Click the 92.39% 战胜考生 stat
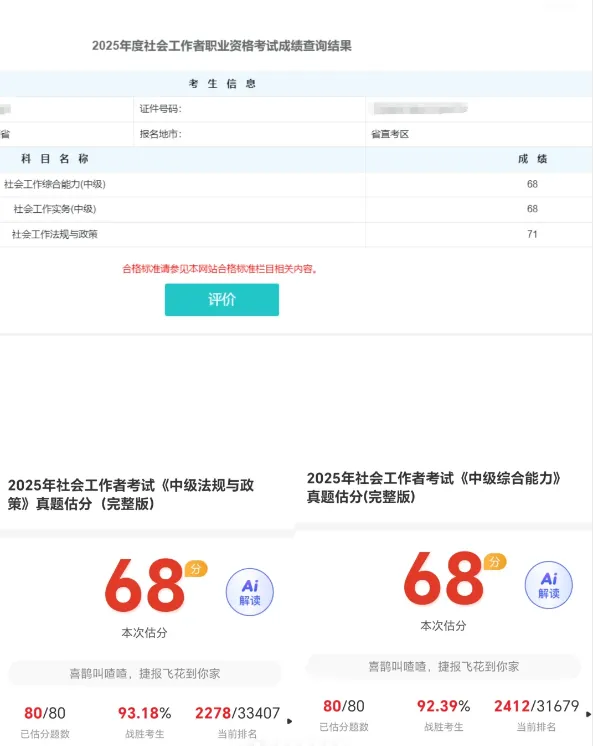 444,715
